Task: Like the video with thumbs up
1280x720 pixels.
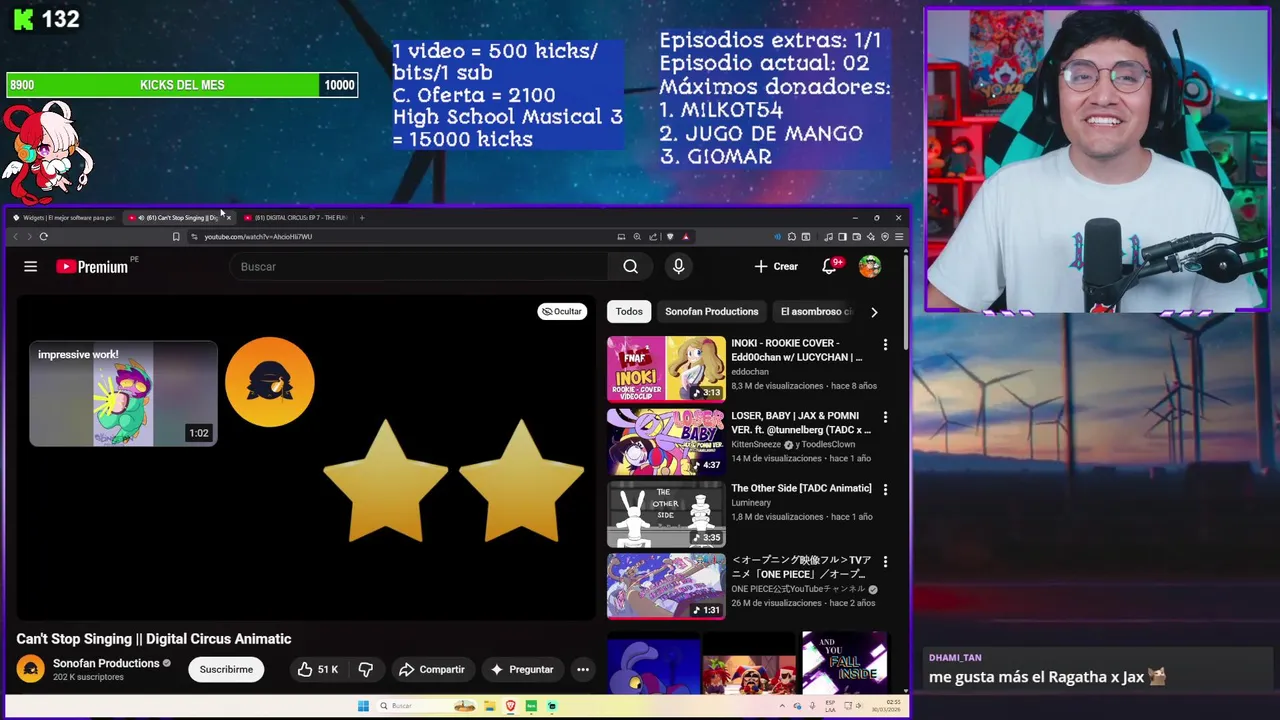Action: [x=316, y=669]
